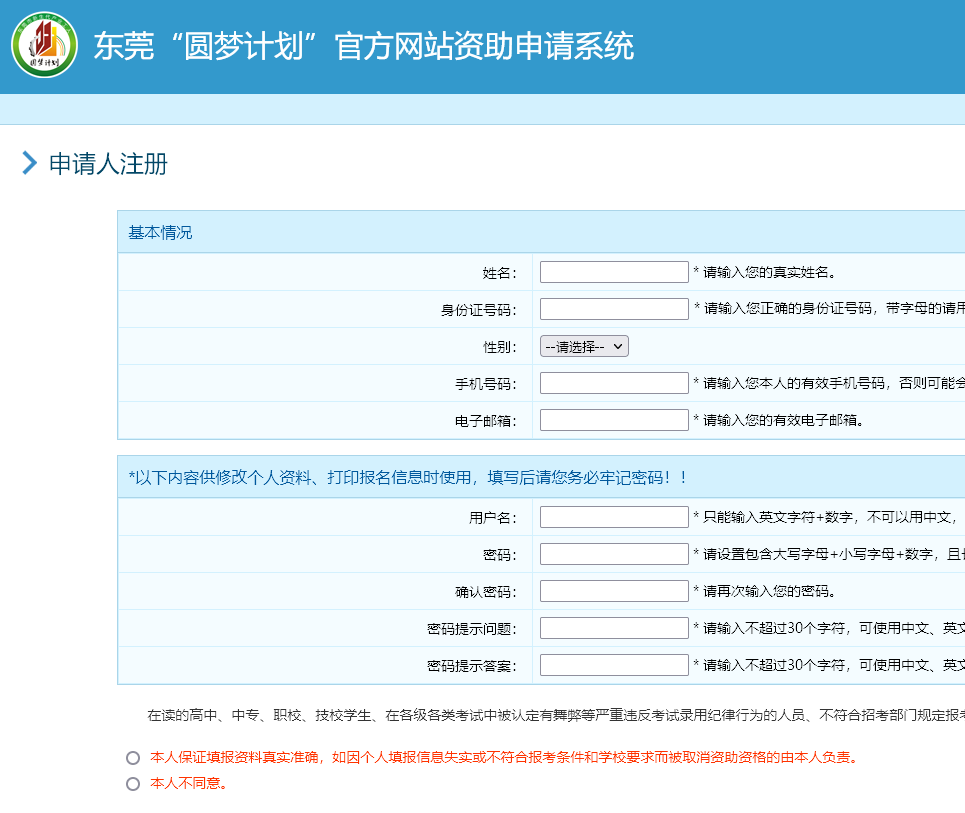Select the 本人不同意 radio button
965x813 pixels.
tap(133, 783)
